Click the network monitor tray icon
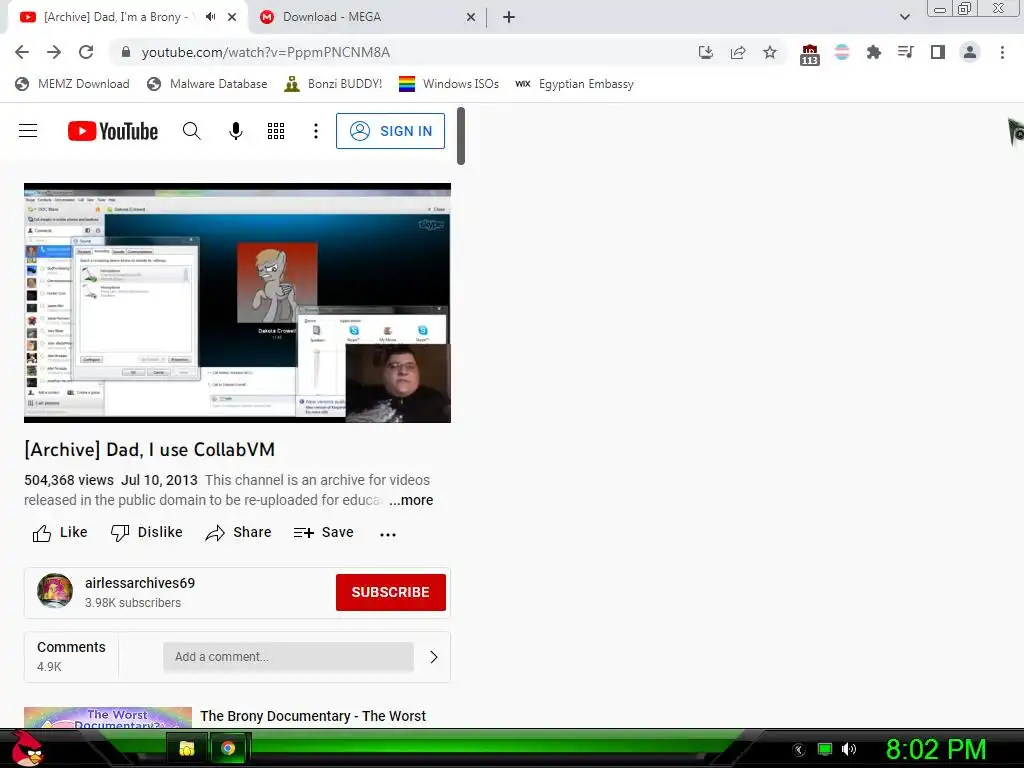The height and width of the screenshot is (768, 1024). [x=825, y=749]
